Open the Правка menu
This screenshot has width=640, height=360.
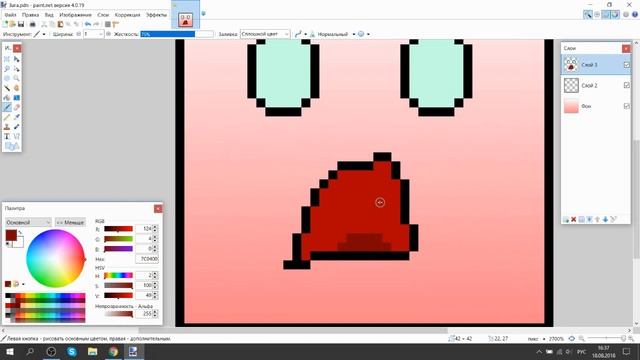[x=31, y=15]
